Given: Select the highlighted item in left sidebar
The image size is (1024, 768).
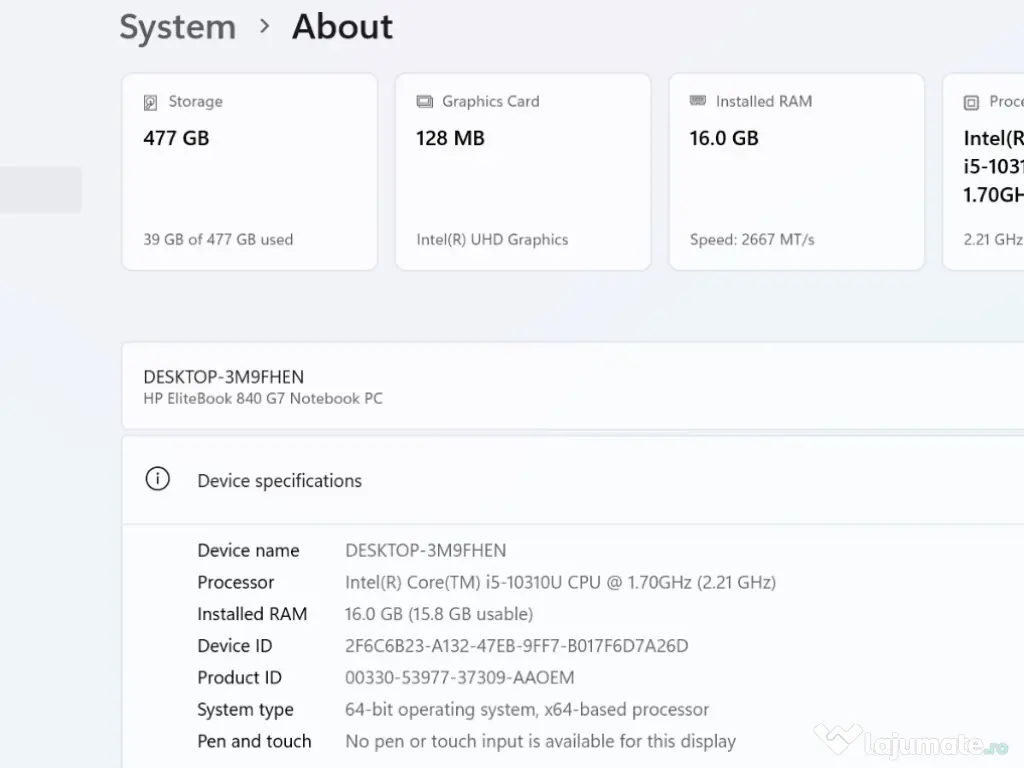Looking at the screenshot, I should [x=40, y=190].
